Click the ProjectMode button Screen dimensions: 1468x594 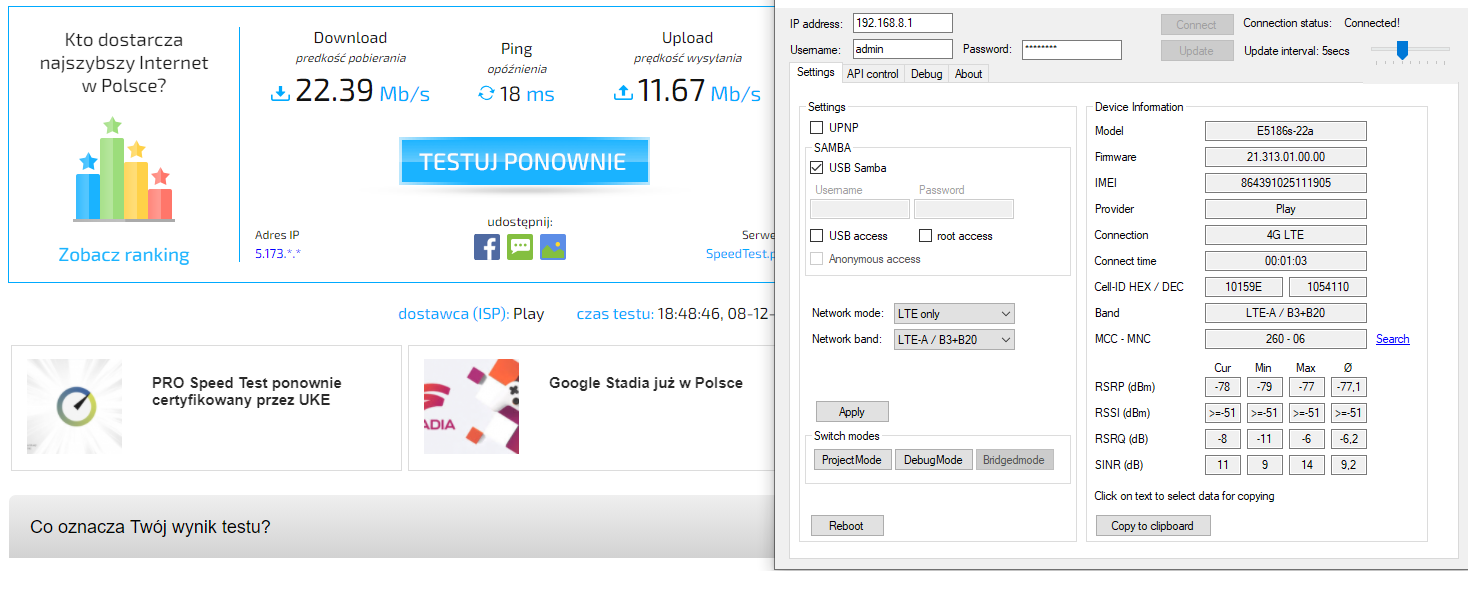851,460
